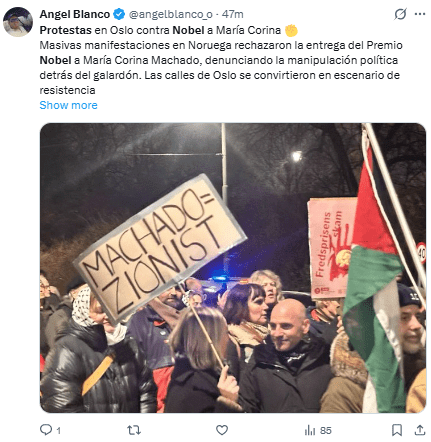Screen dimensions: 431x442
Task: Click the 85 views count
Action: pos(326,431)
